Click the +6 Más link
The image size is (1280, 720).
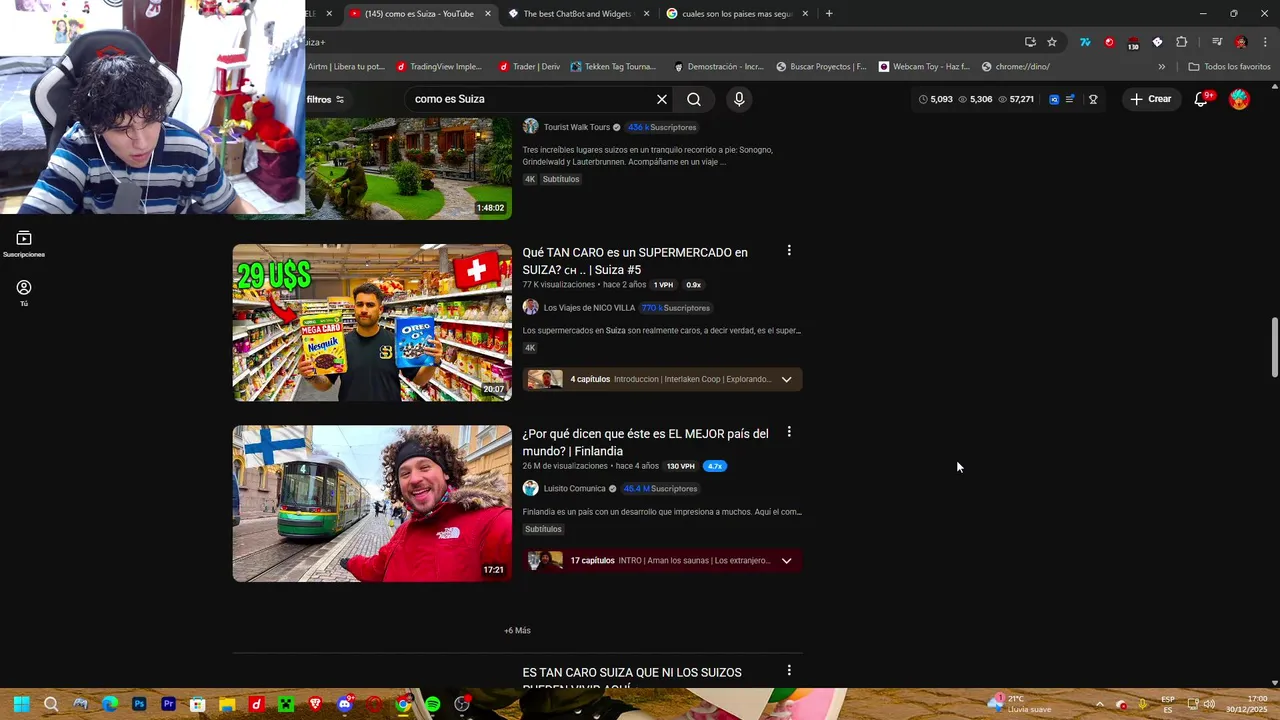click(x=517, y=631)
